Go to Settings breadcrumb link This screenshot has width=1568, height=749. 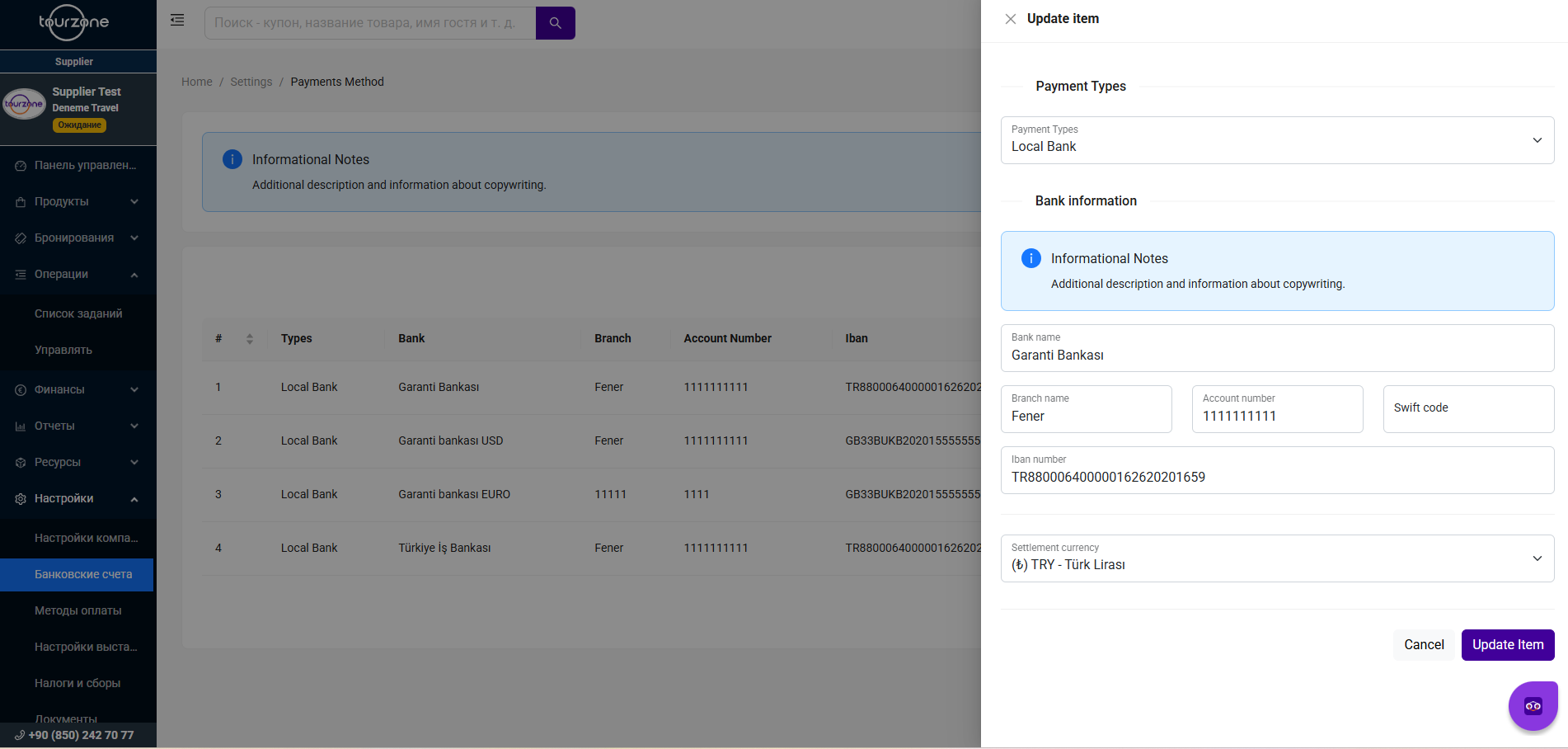[x=251, y=82]
